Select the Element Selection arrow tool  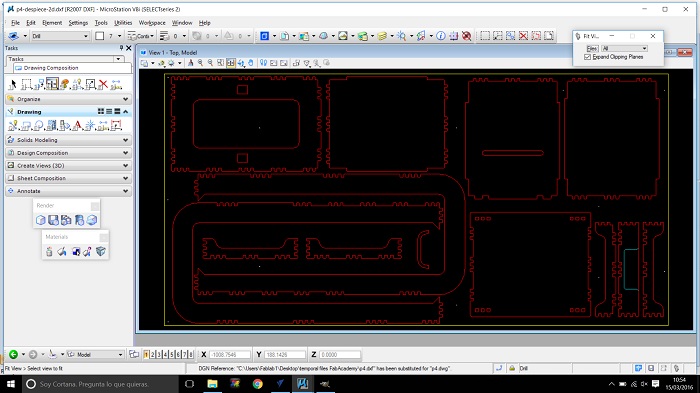12,84
